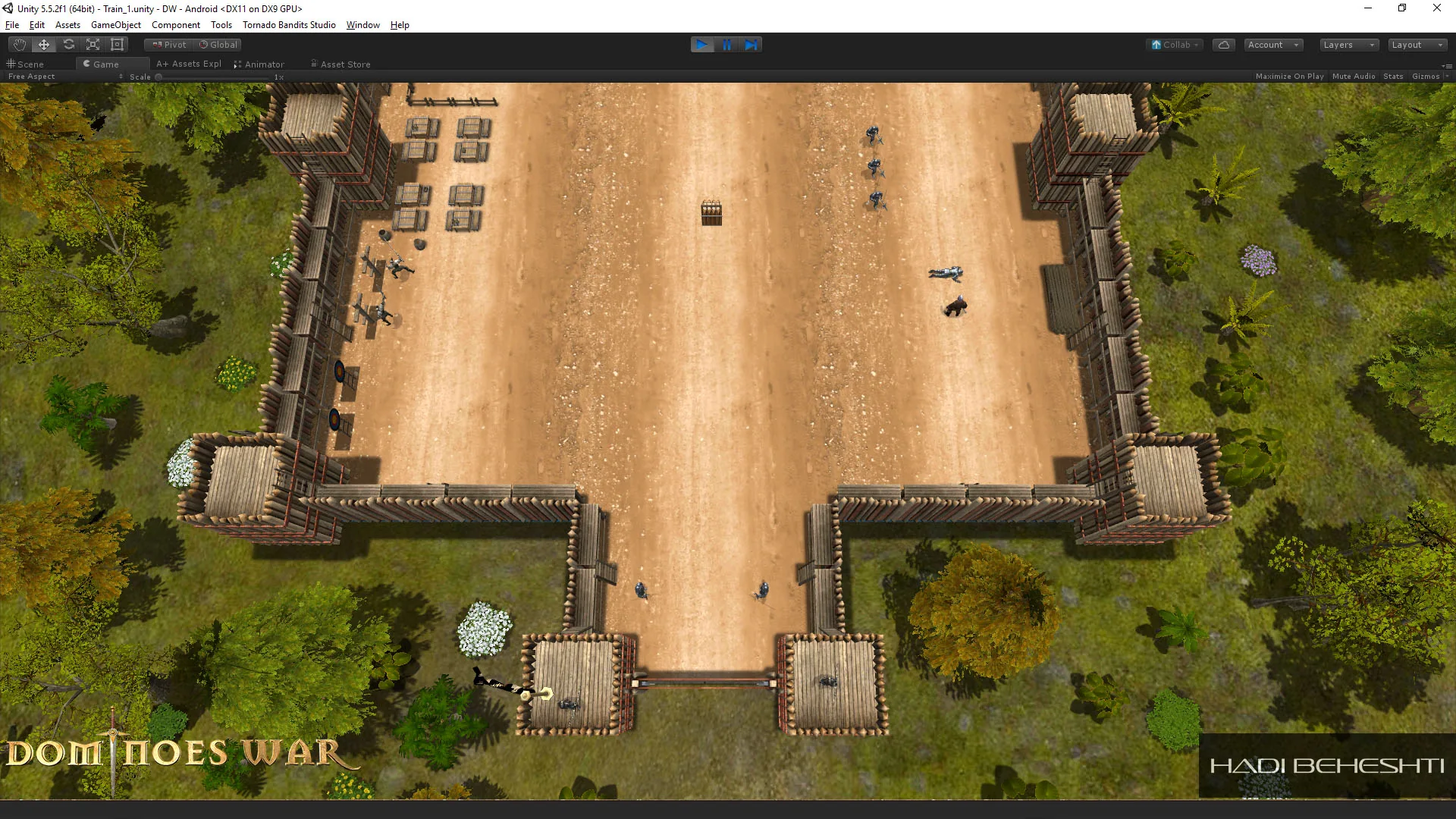
Task: Open the Account dropdown
Action: pos(1273,45)
